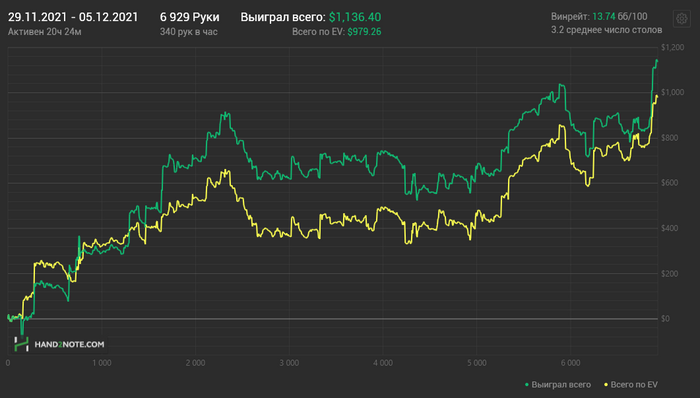Viewport: 700px width, 398px height.
Task: Click the winrate value 13.74 бб/100
Action: pos(620,17)
